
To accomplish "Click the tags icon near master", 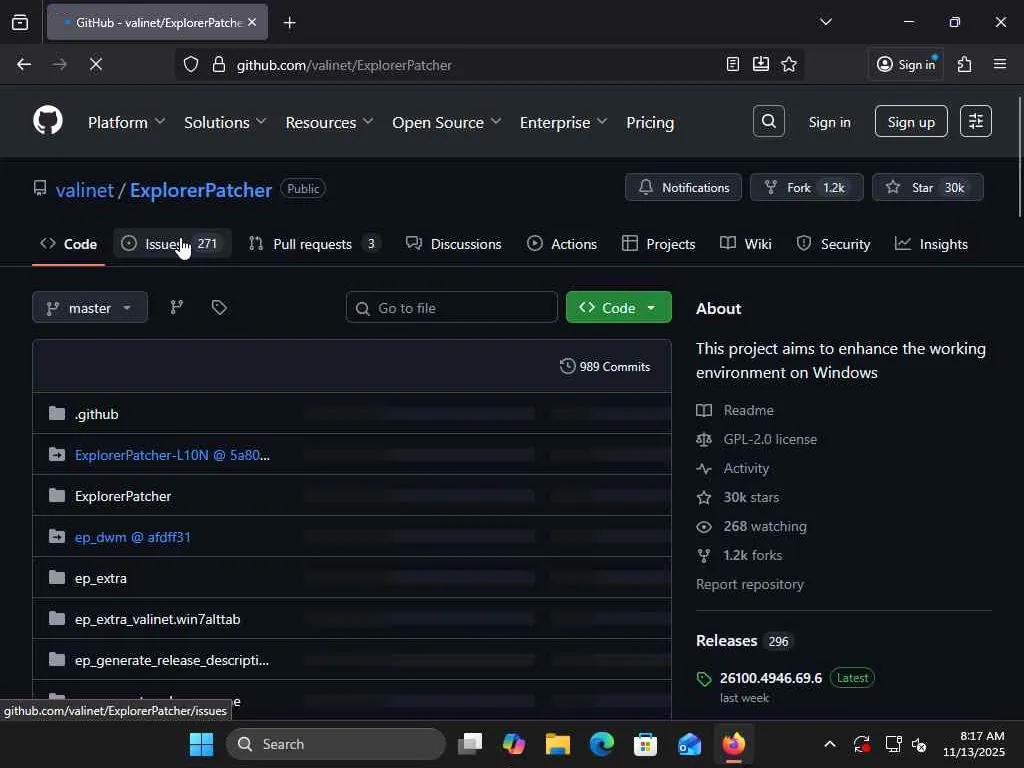I will (219, 308).
